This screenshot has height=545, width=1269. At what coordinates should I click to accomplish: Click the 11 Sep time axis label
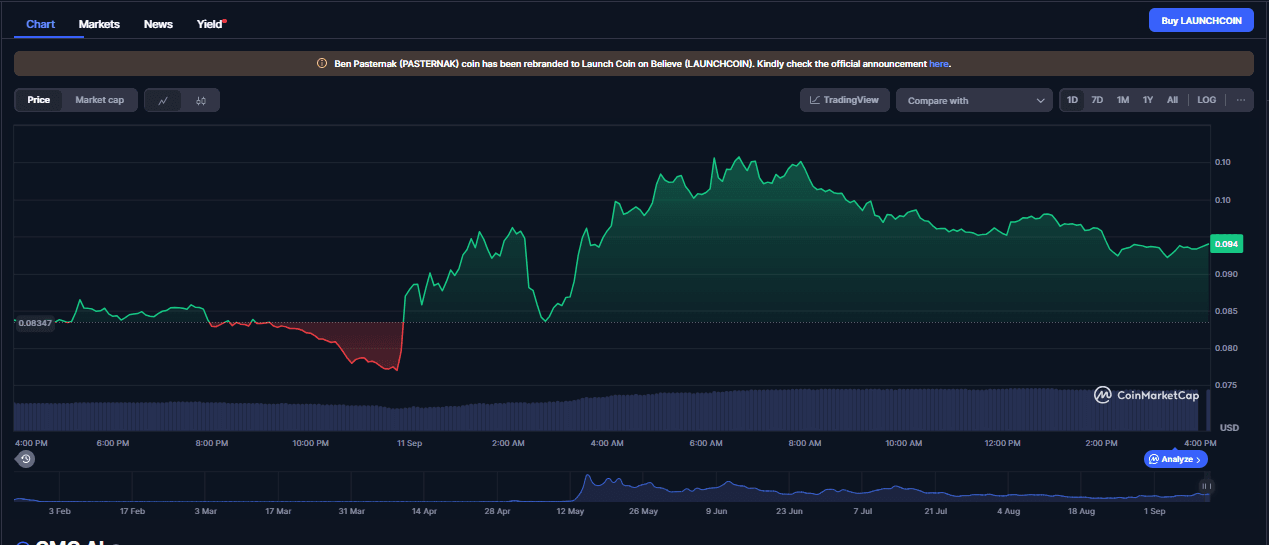tap(408, 442)
